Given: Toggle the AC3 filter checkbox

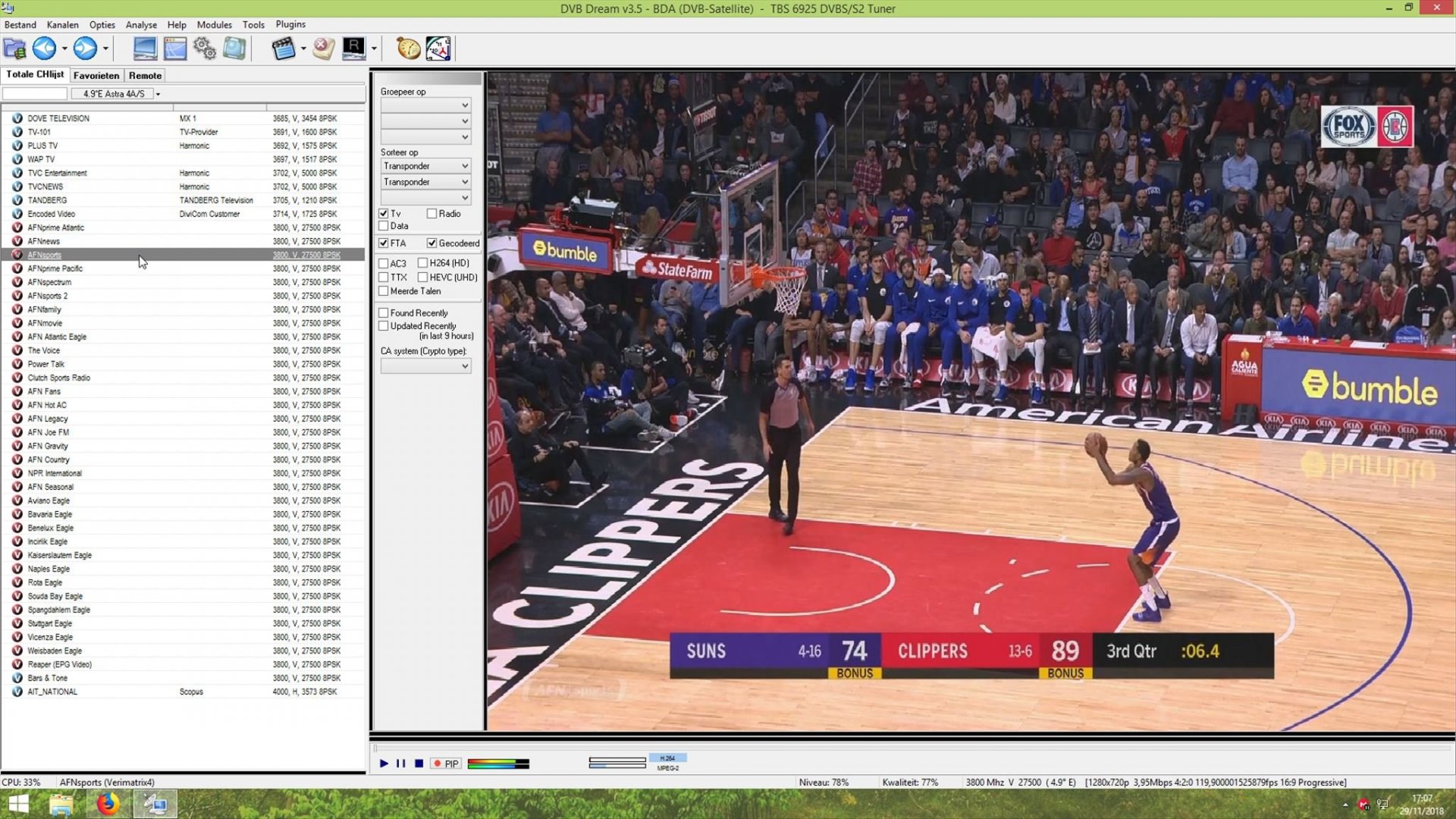Looking at the screenshot, I should [x=384, y=263].
